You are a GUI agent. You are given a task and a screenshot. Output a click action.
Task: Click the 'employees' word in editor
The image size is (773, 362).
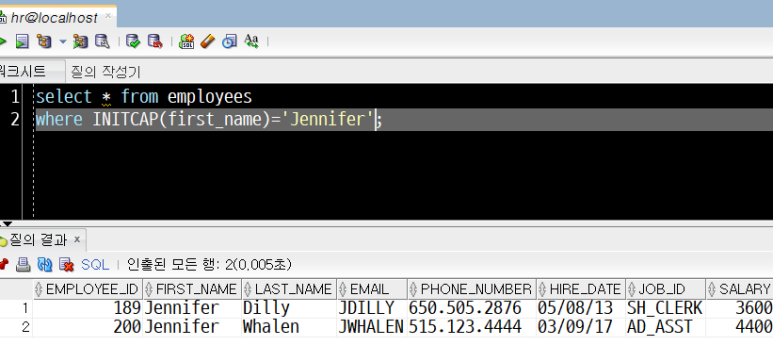[x=210, y=97]
